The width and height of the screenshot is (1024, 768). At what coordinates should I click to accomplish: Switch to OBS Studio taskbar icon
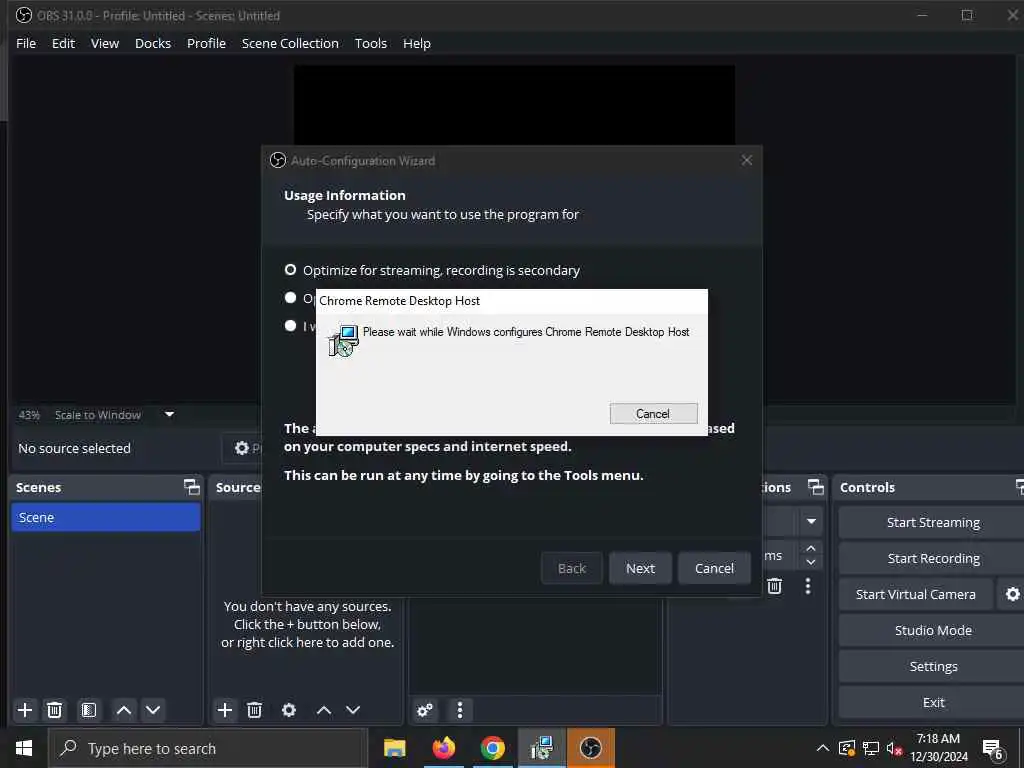590,748
